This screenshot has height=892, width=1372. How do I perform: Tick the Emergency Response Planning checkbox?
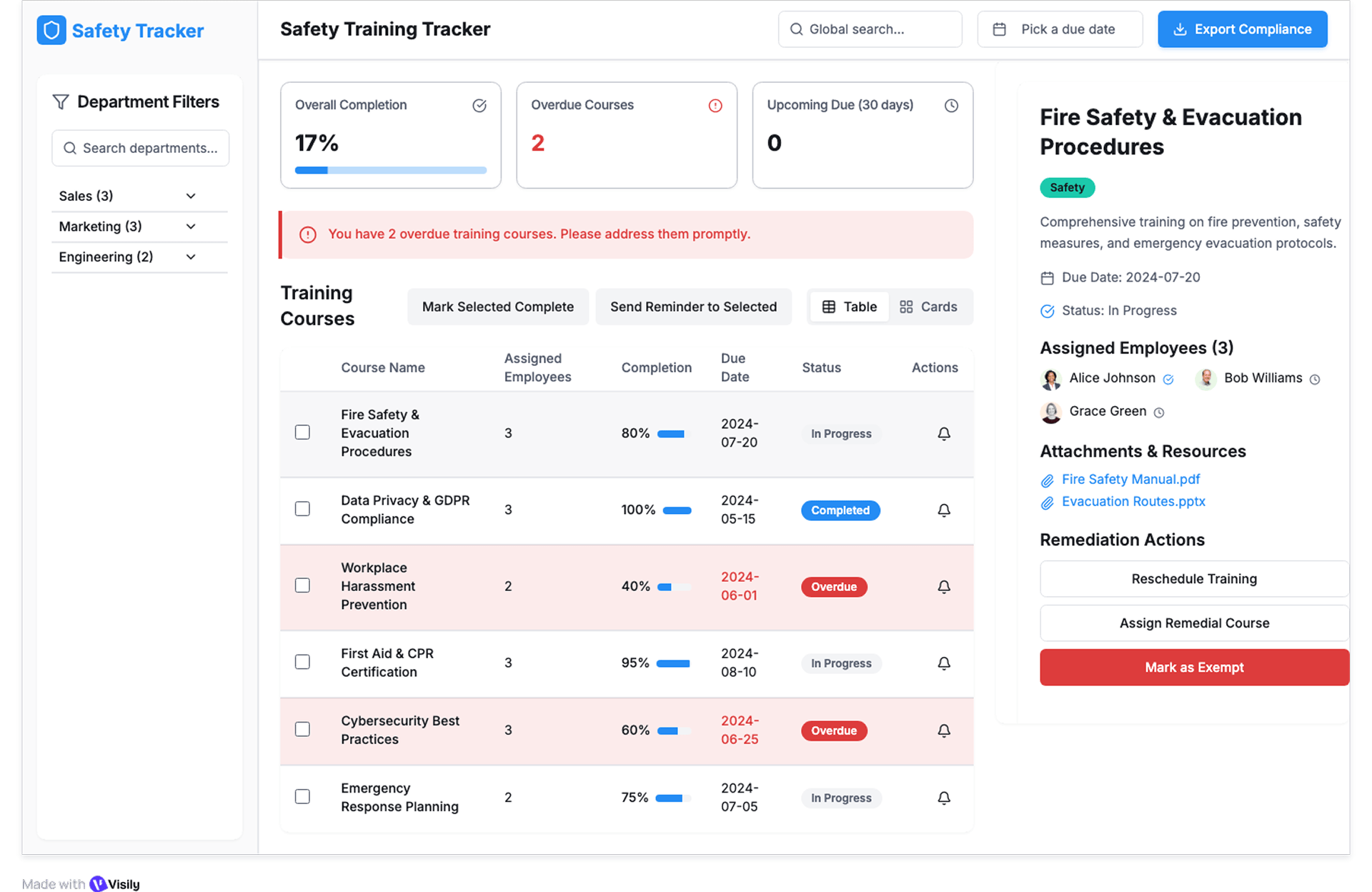[x=302, y=796]
